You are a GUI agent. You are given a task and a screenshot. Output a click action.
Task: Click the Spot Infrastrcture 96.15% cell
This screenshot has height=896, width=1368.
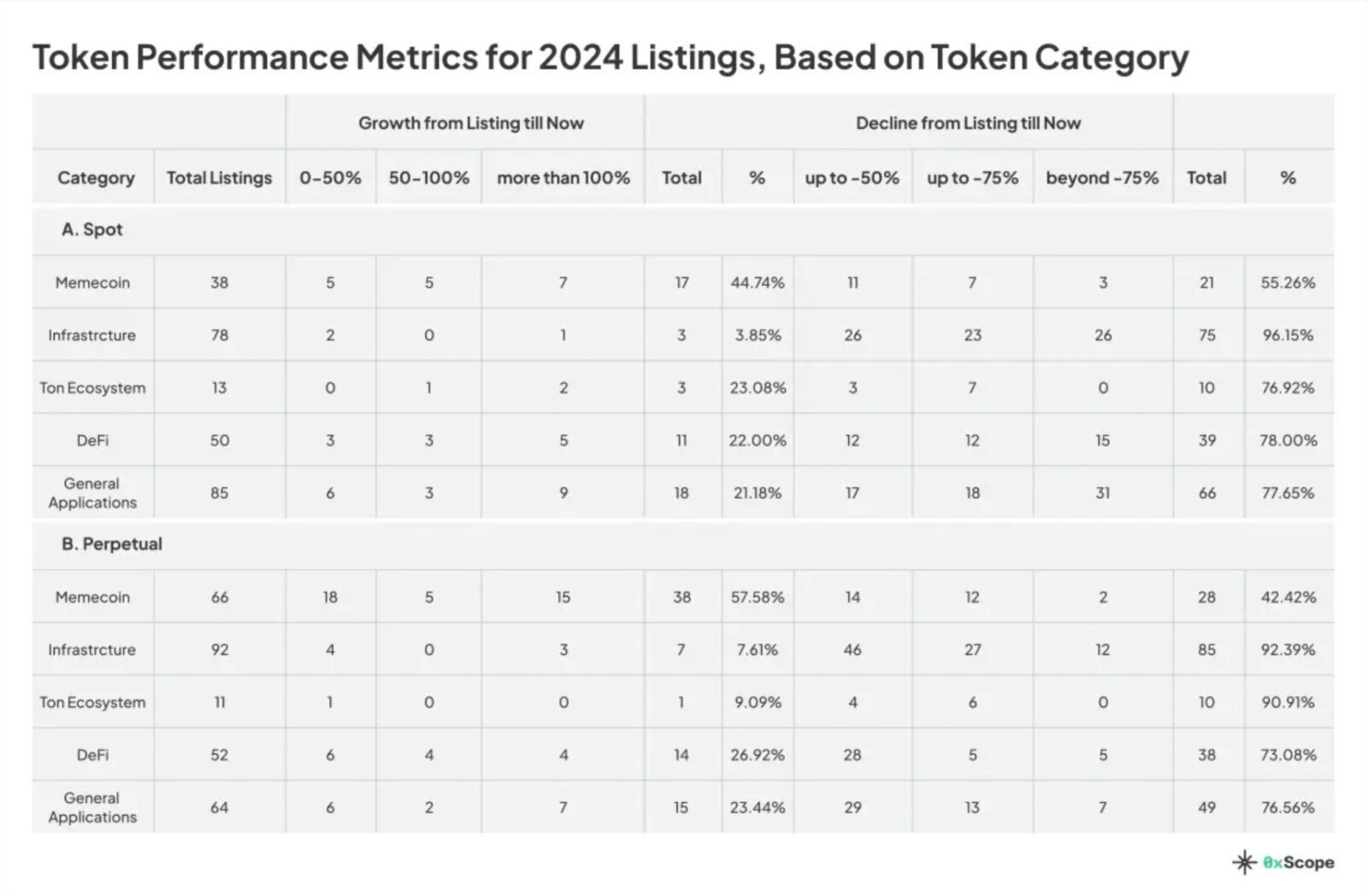point(1288,335)
